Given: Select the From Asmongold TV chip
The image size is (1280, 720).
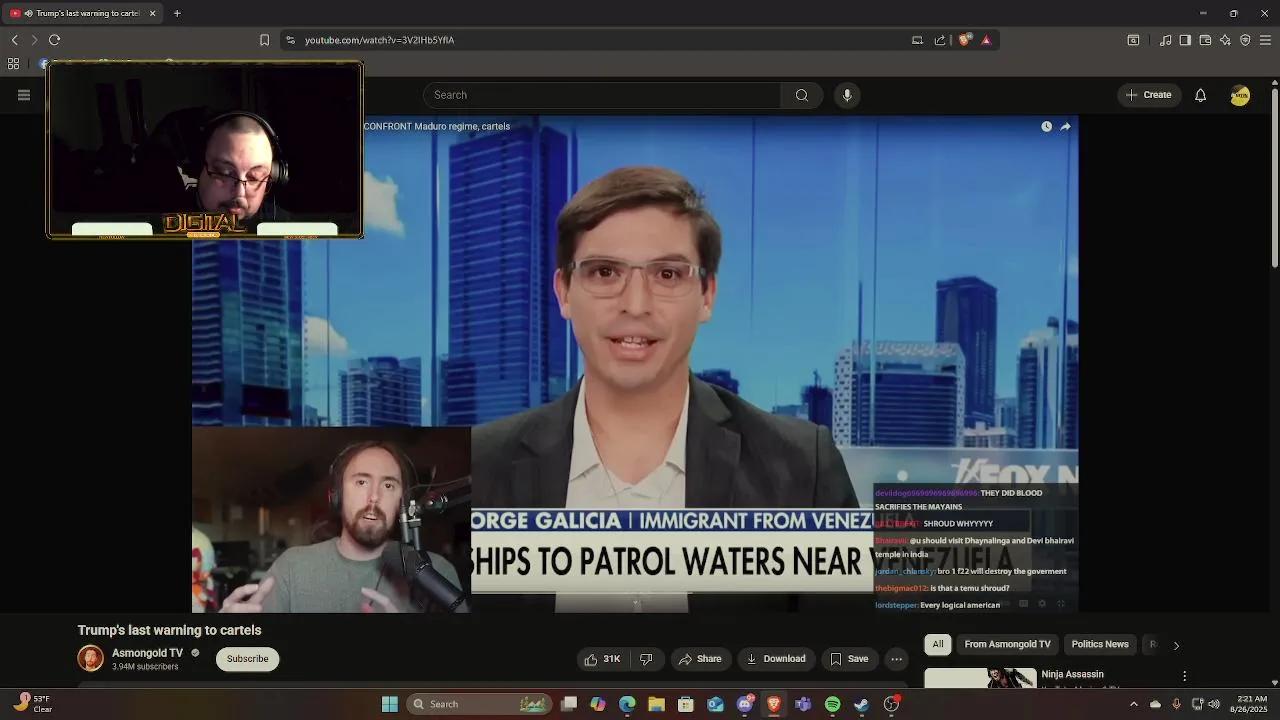Looking at the screenshot, I should click(x=1007, y=645).
